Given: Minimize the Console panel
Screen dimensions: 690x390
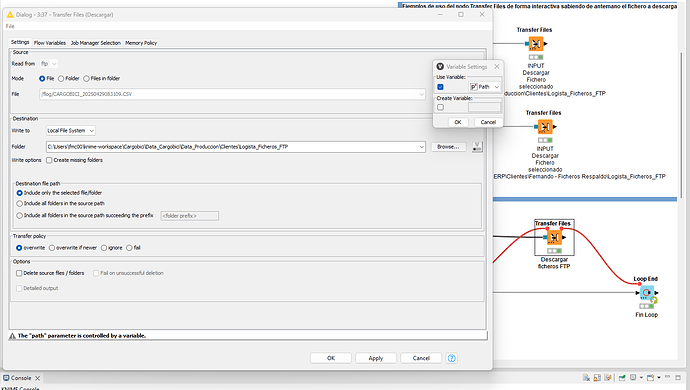Looking at the screenshot, I should [x=668, y=377].
